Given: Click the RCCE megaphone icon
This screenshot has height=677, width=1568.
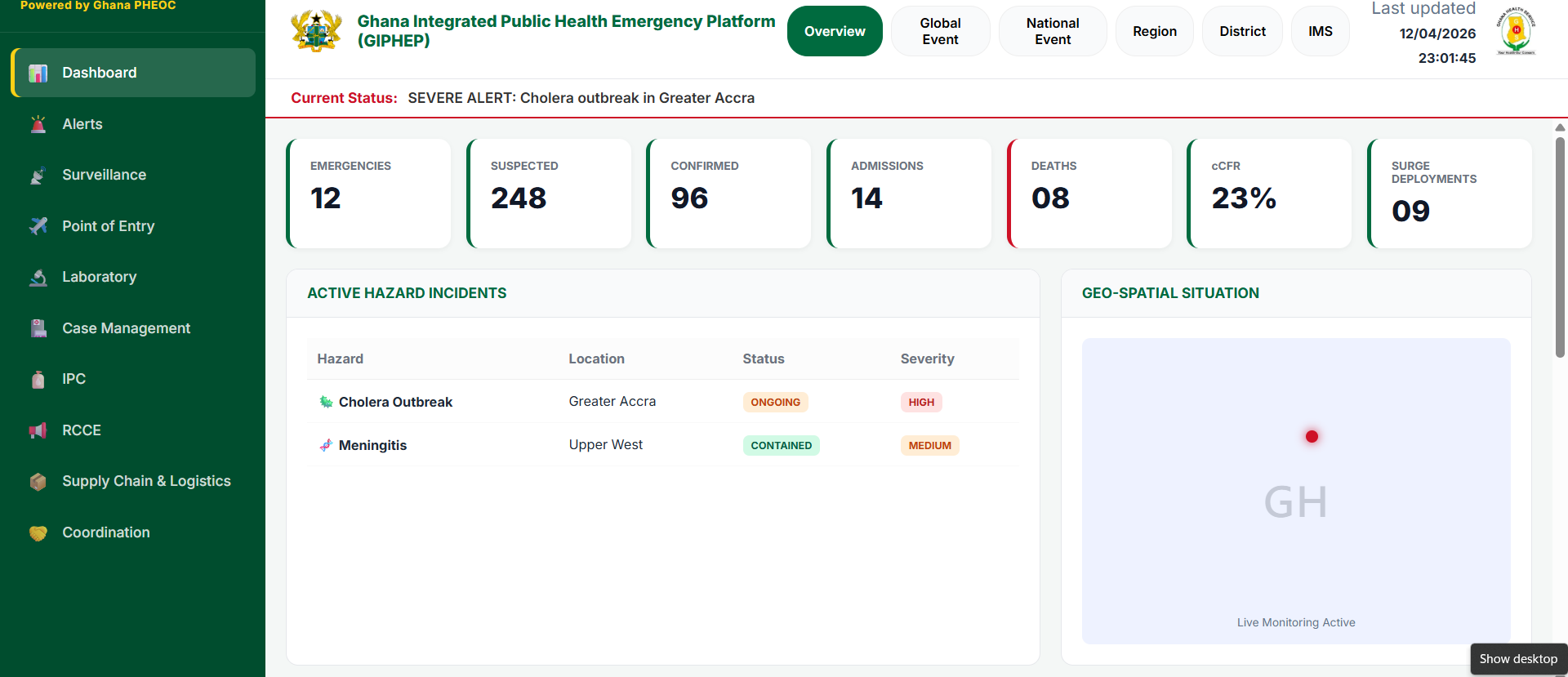Looking at the screenshot, I should (38, 430).
